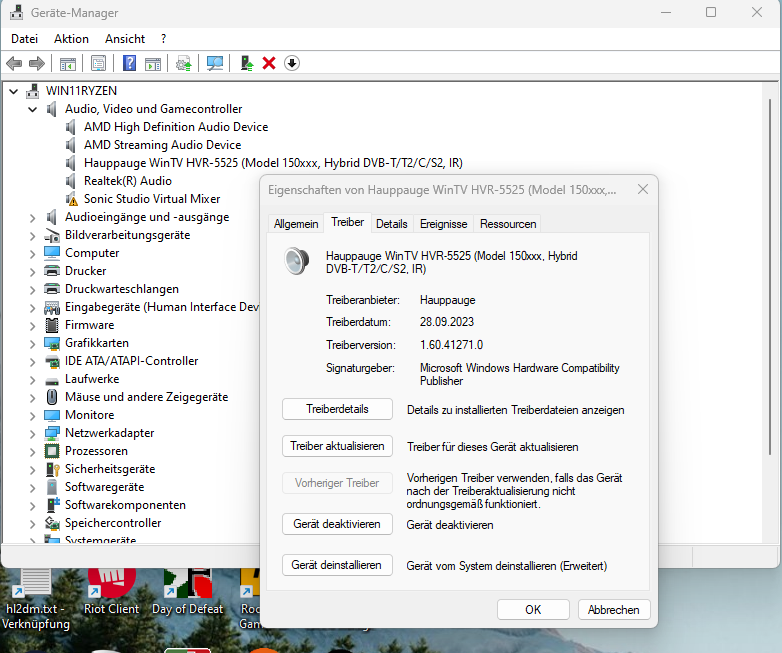Select AMD Streaming Audio Device
This screenshot has width=782, height=653.
[163, 145]
